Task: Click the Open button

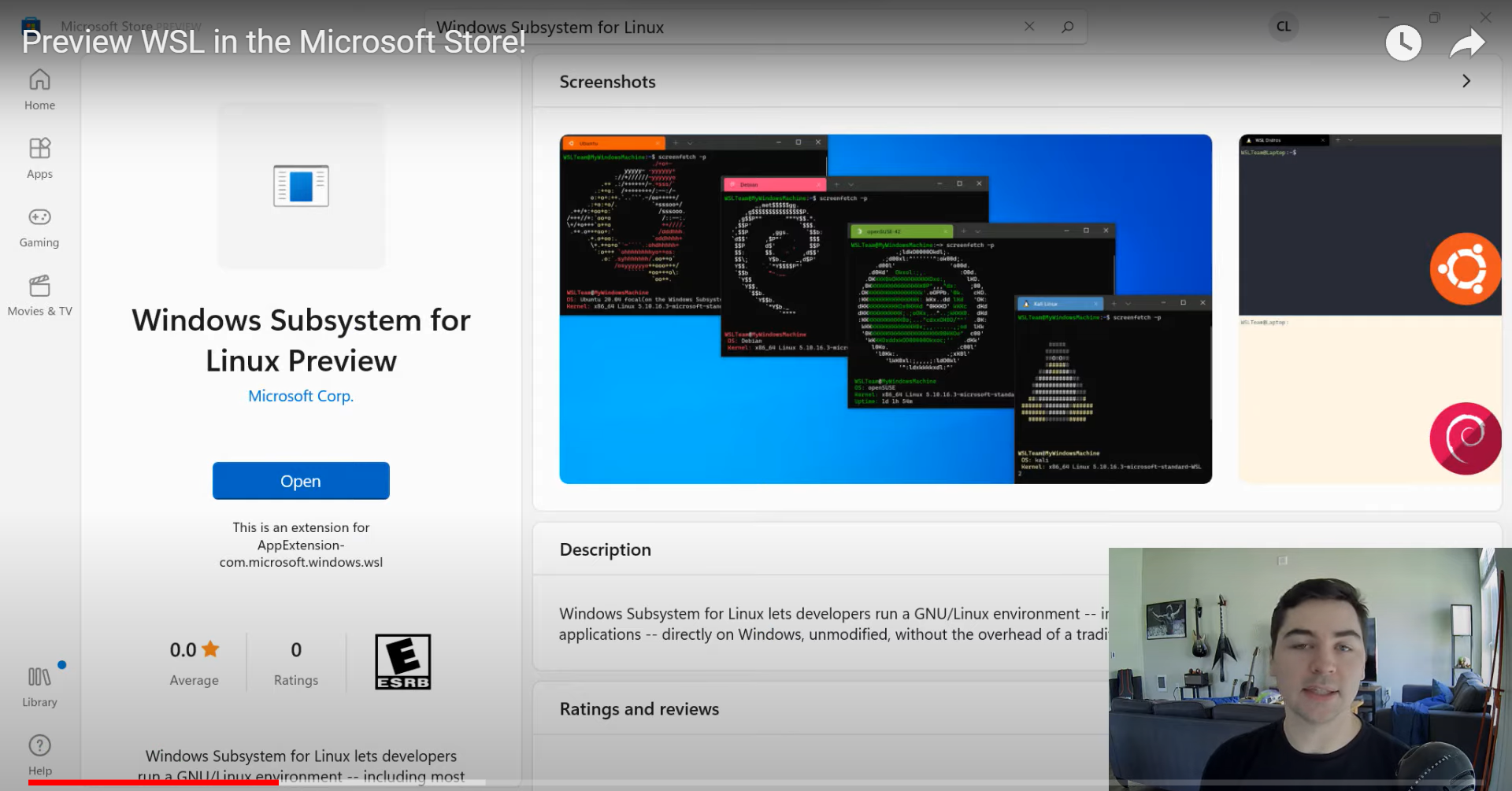Action: (x=301, y=481)
